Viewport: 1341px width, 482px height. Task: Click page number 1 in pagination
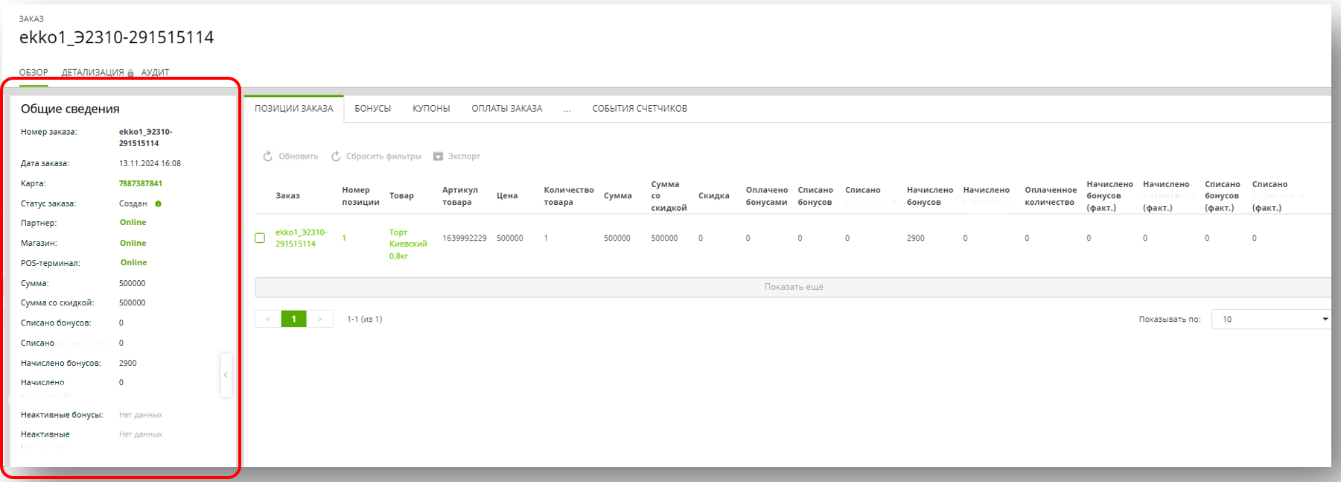(x=294, y=319)
